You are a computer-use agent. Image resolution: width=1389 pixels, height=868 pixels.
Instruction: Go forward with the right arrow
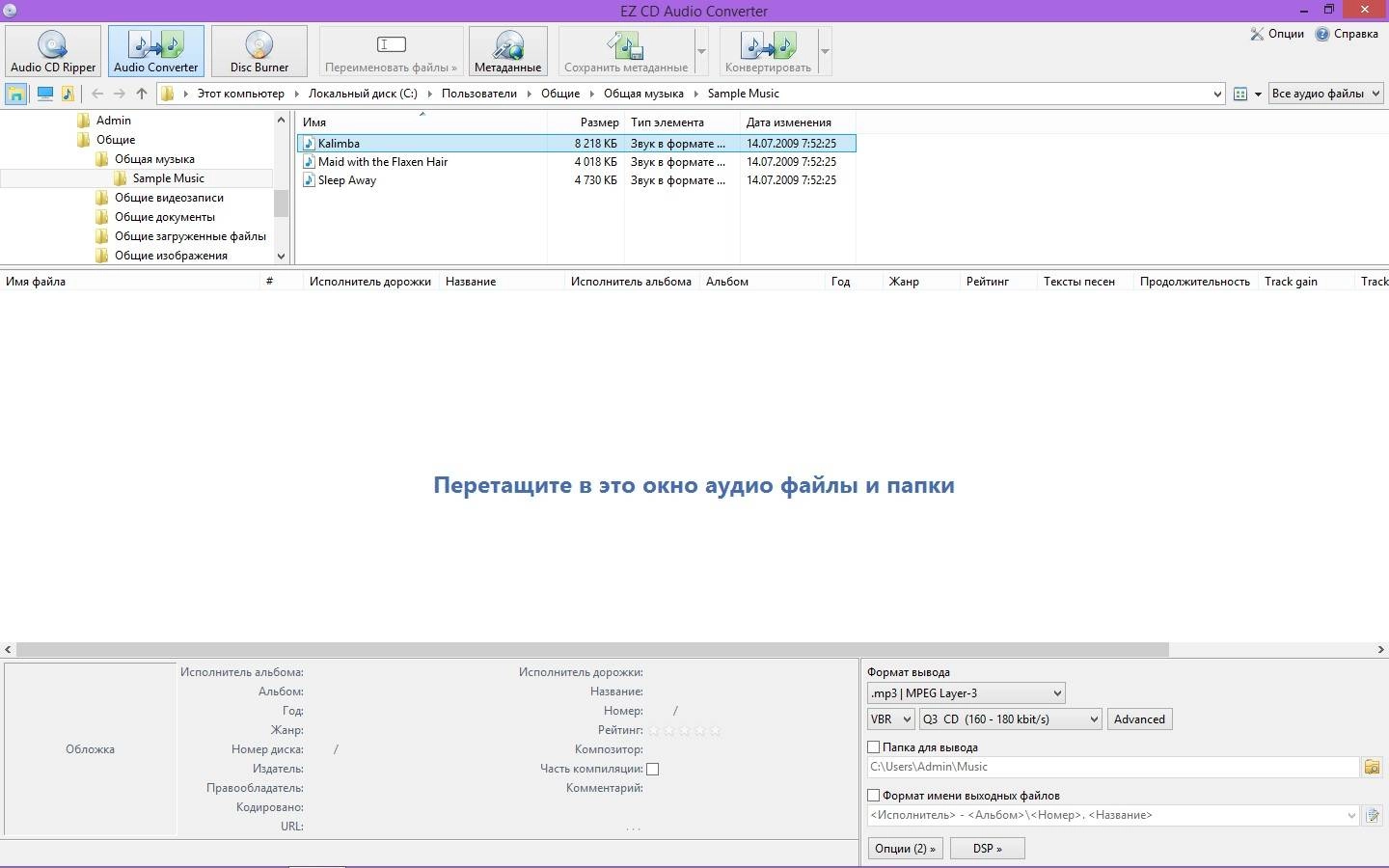point(119,94)
